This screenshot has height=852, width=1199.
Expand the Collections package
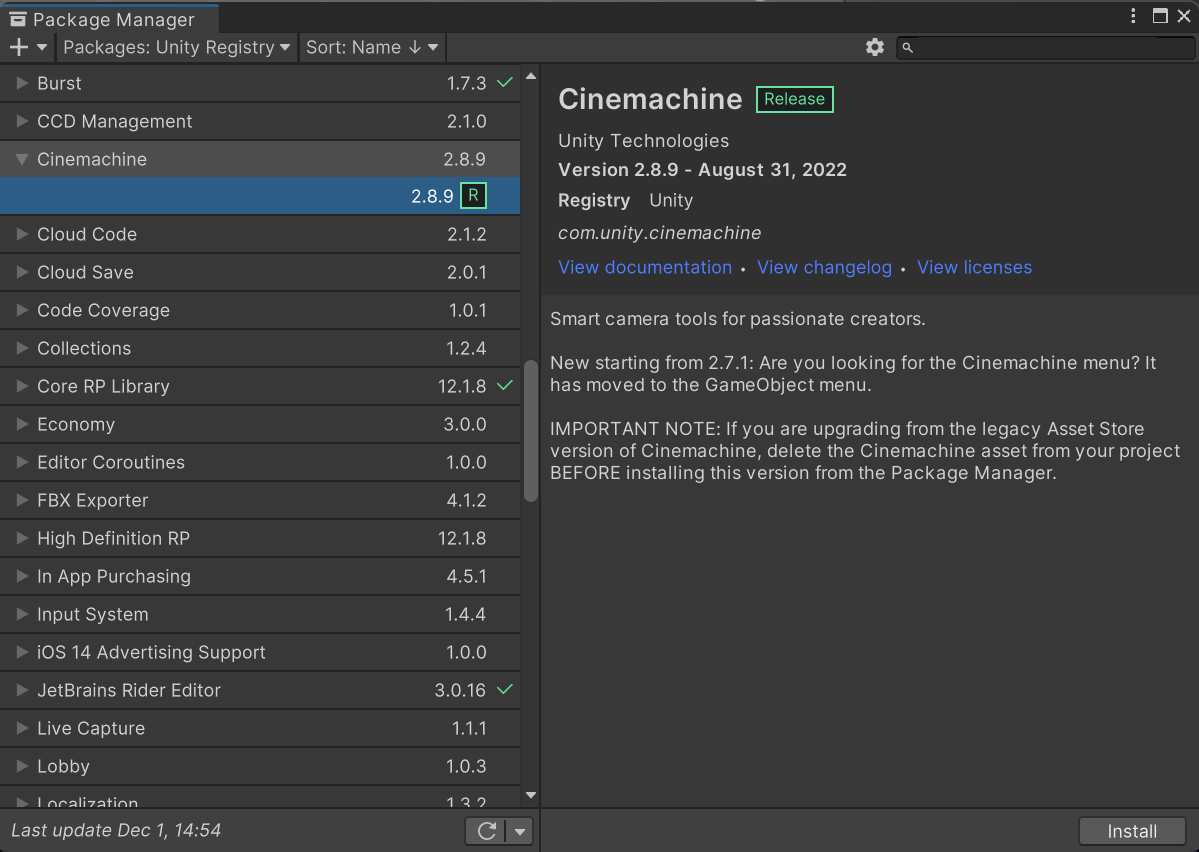(22, 348)
